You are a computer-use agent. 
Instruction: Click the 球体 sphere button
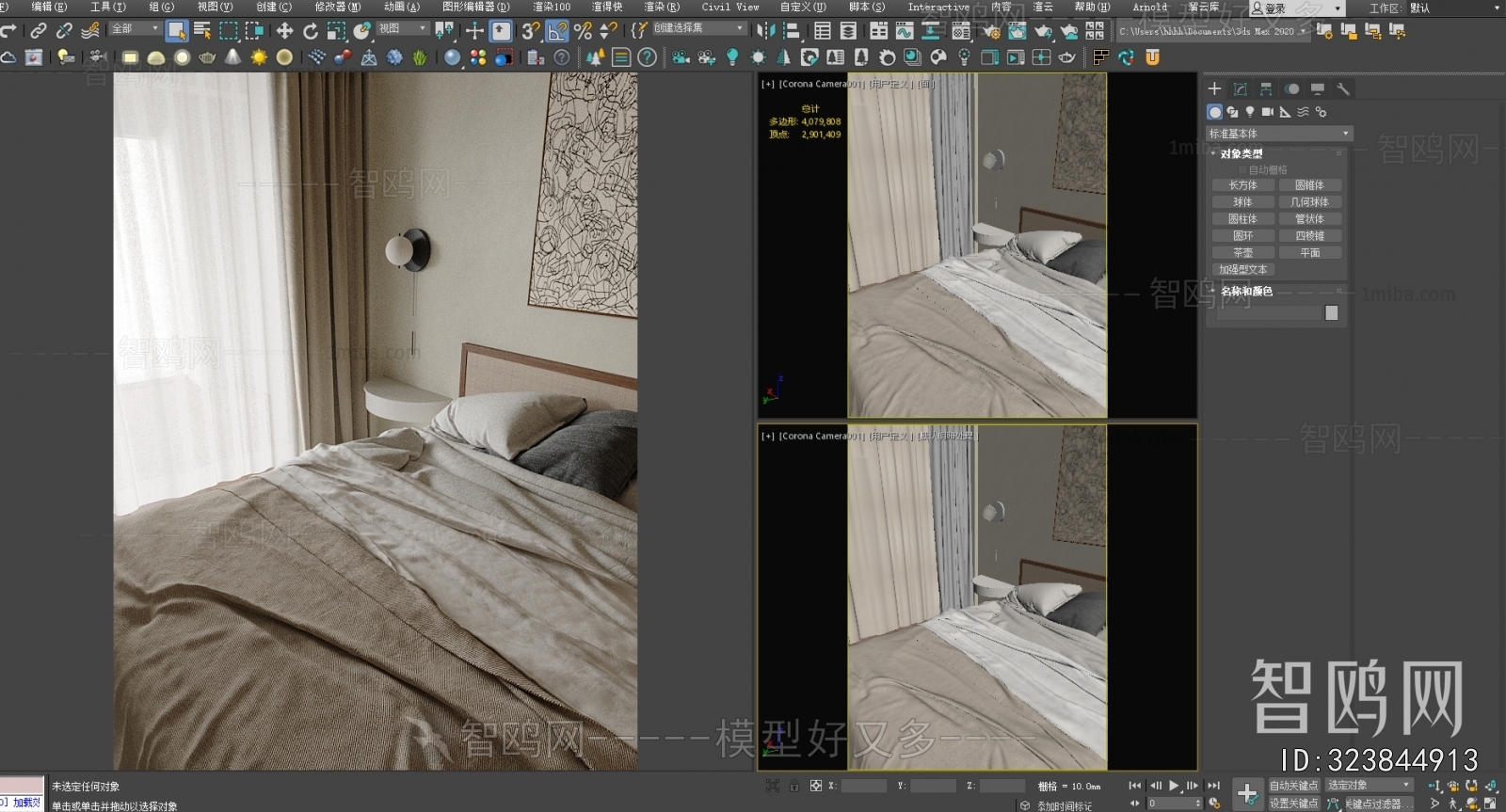pos(1242,202)
